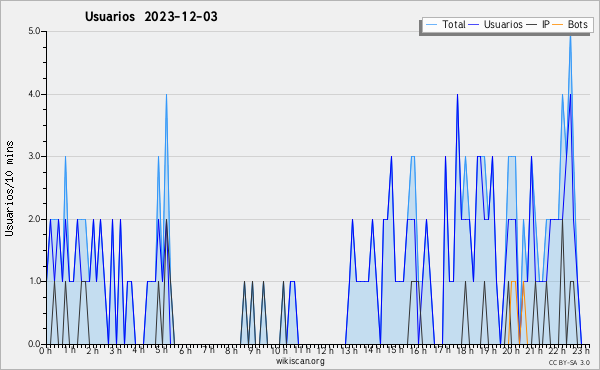
Task: Click the CC BY-SA 3.0 license text
Action: [569, 362]
